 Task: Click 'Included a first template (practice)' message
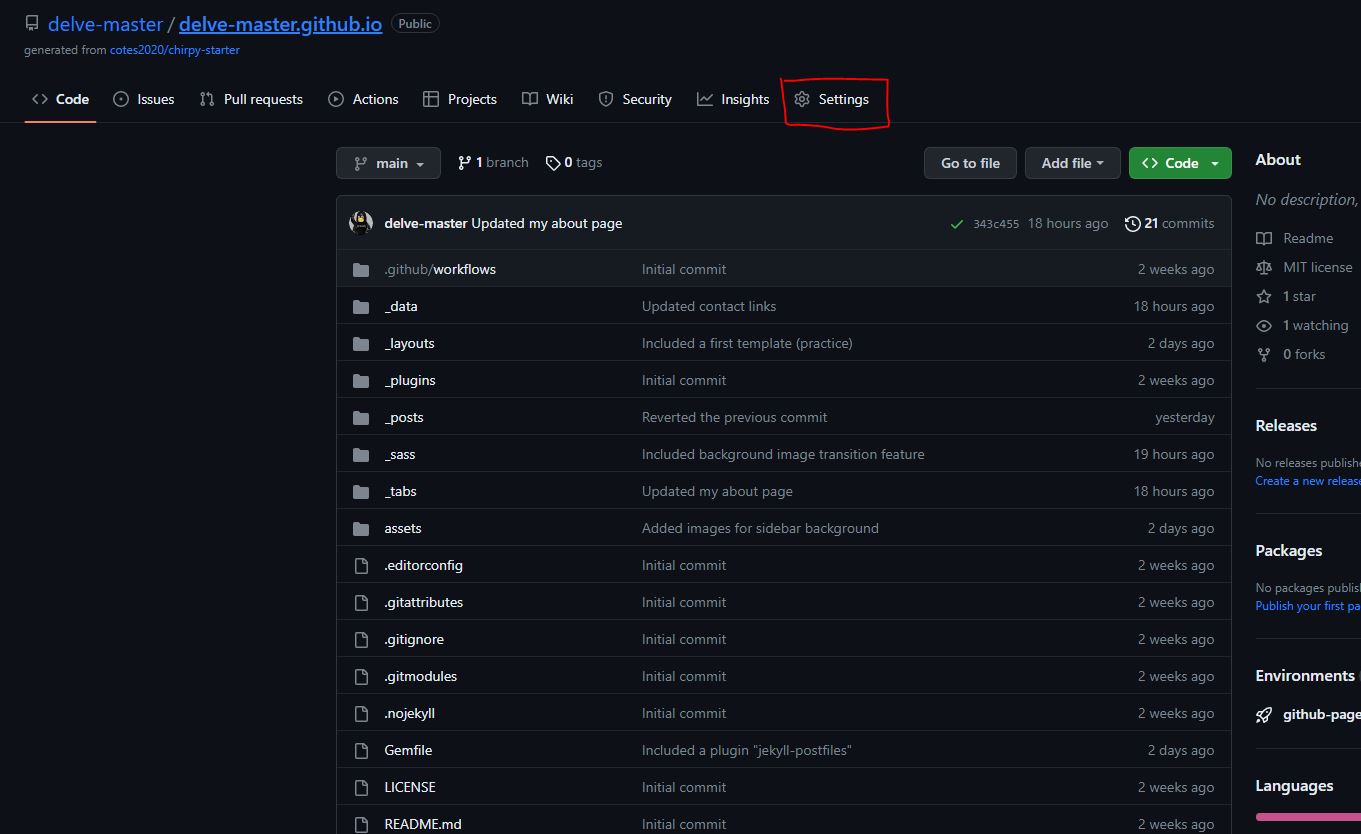[x=747, y=343]
